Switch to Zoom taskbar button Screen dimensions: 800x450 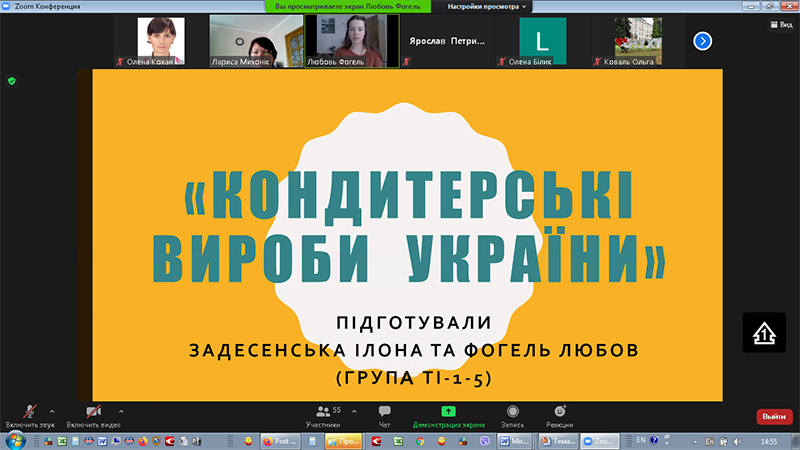[x=599, y=441]
